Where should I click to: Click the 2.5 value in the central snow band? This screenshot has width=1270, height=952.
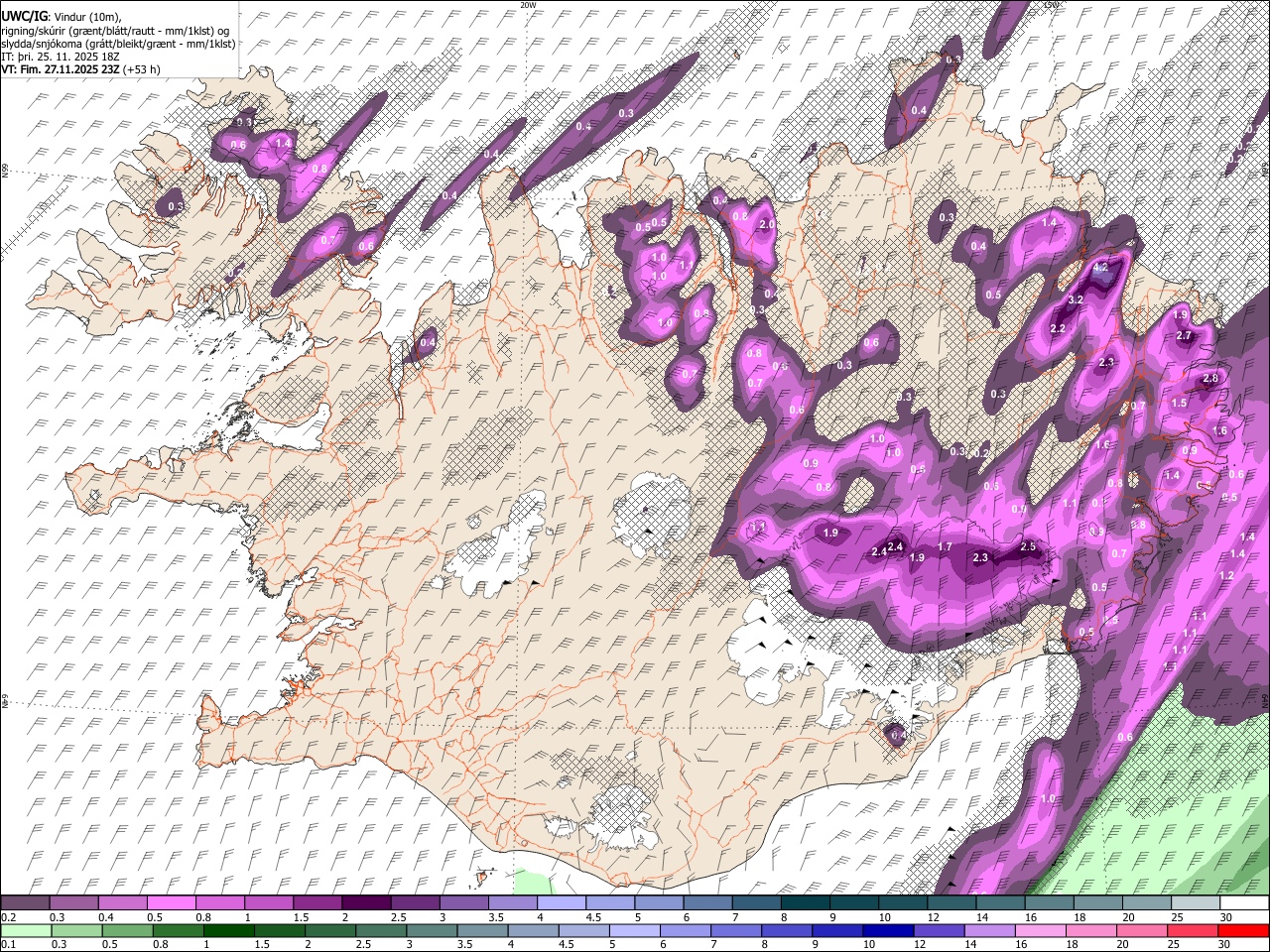click(x=1028, y=547)
